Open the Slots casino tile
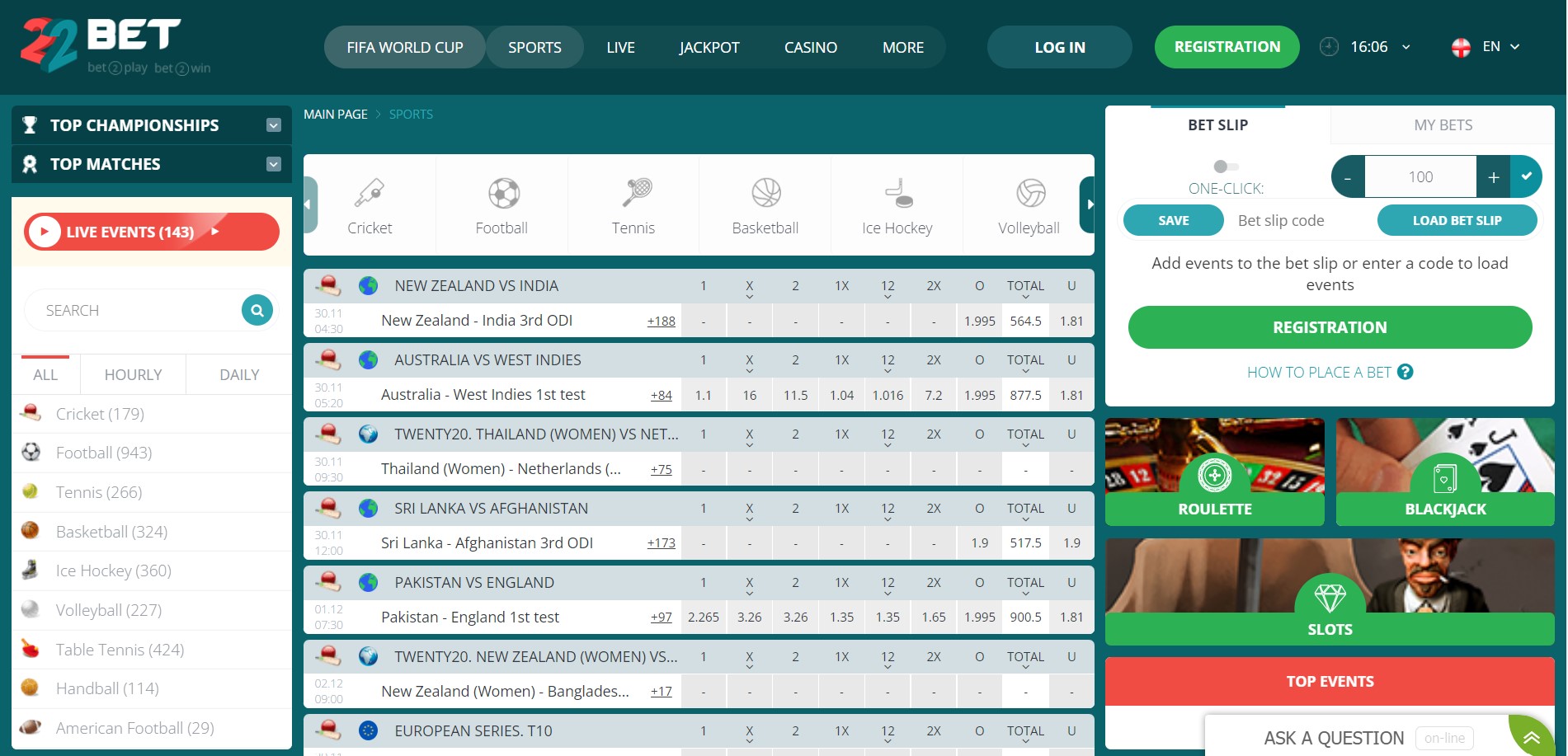 coord(1330,592)
